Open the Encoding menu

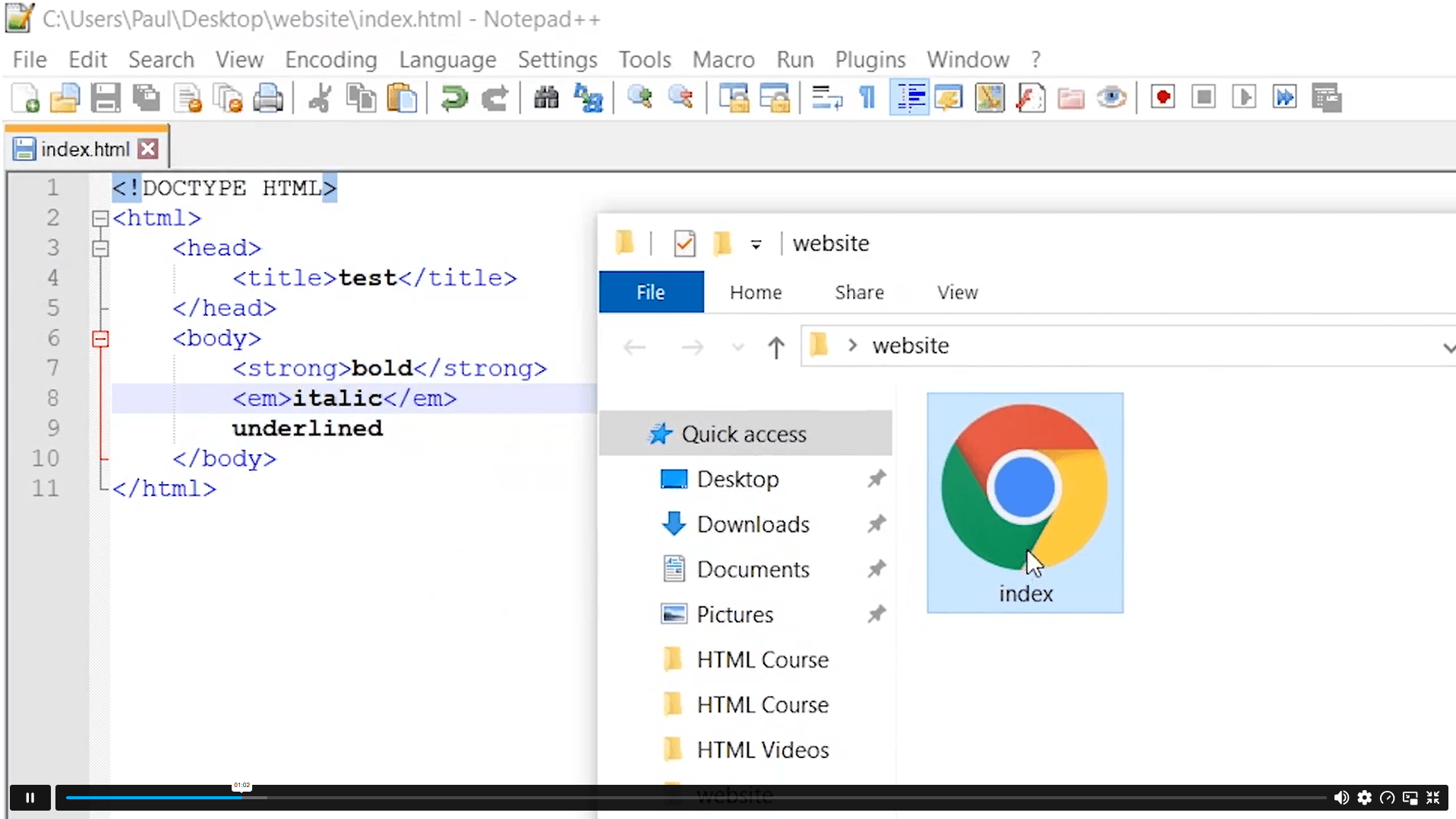click(331, 59)
